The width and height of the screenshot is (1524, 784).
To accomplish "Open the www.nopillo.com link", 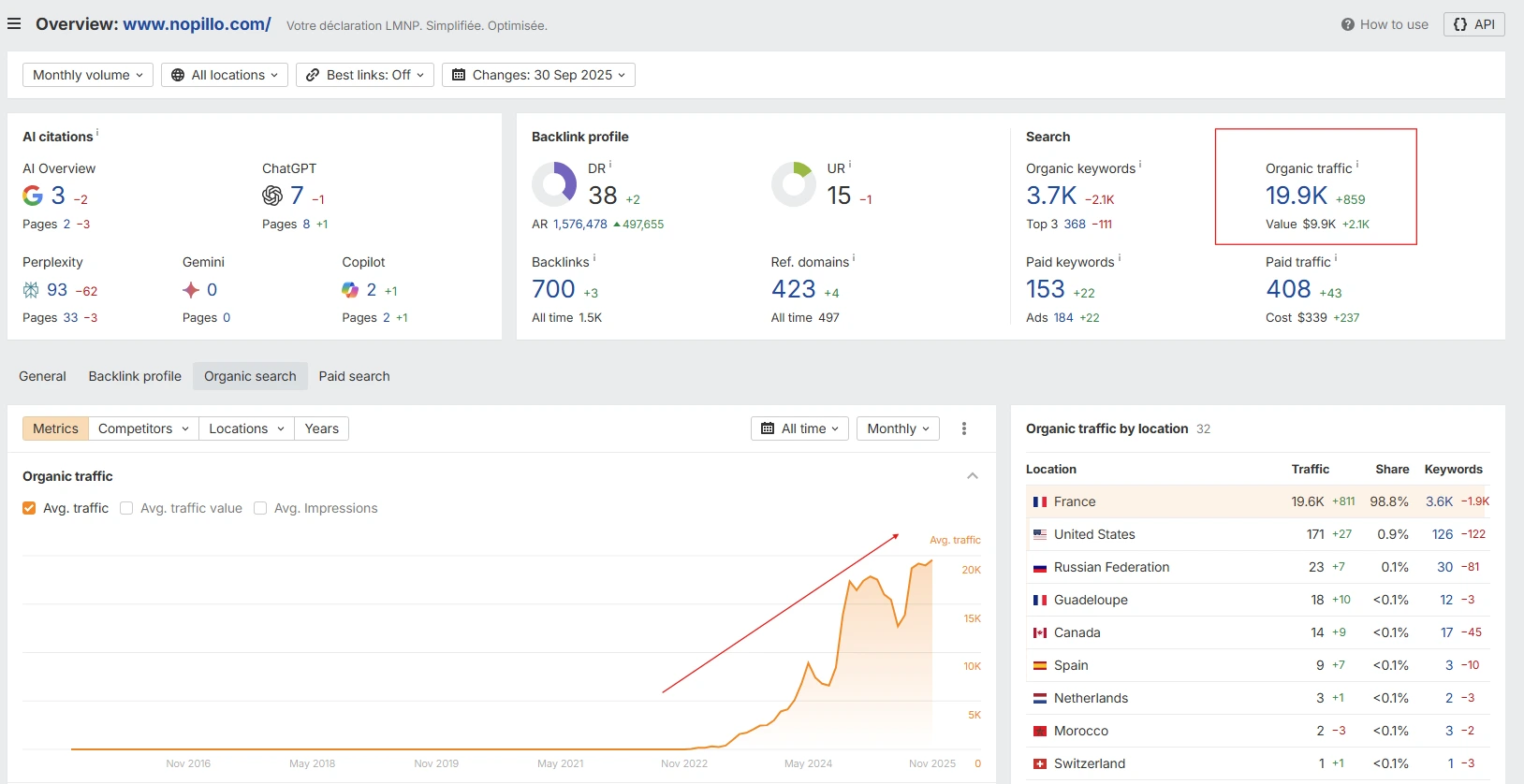I will click(x=197, y=24).
